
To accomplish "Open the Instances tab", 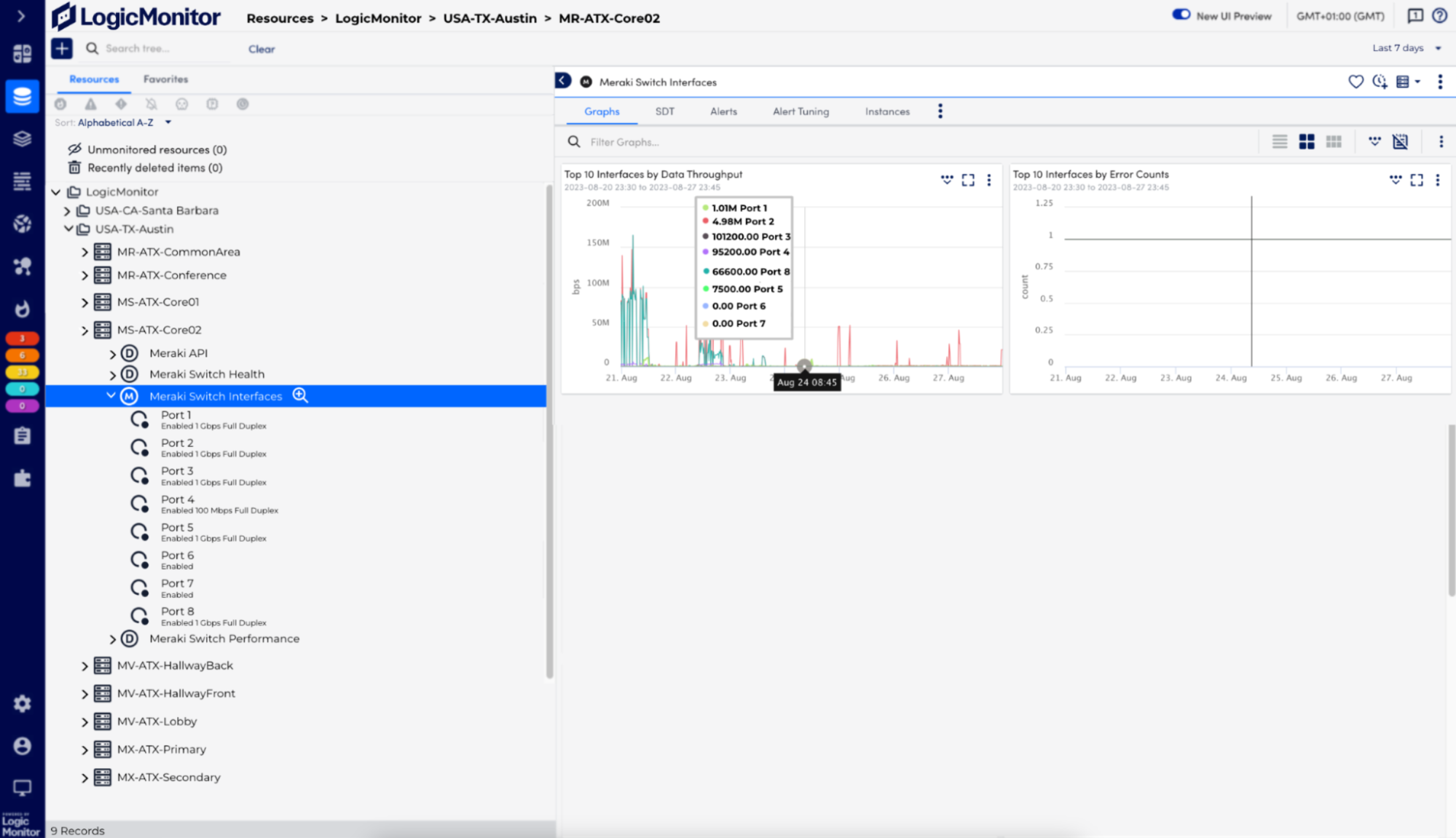I will pyautogui.click(x=886, y=111).
